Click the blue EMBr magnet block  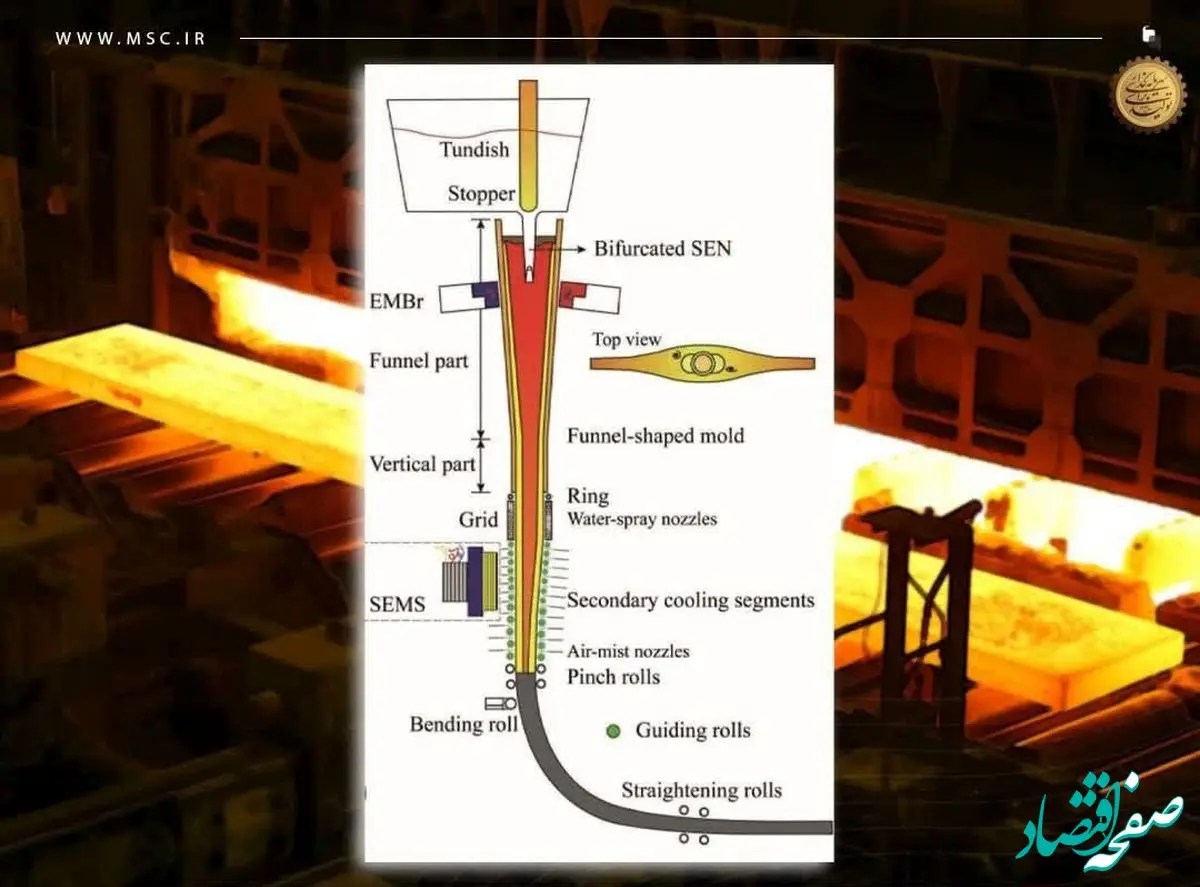click(x=487, y=292)
